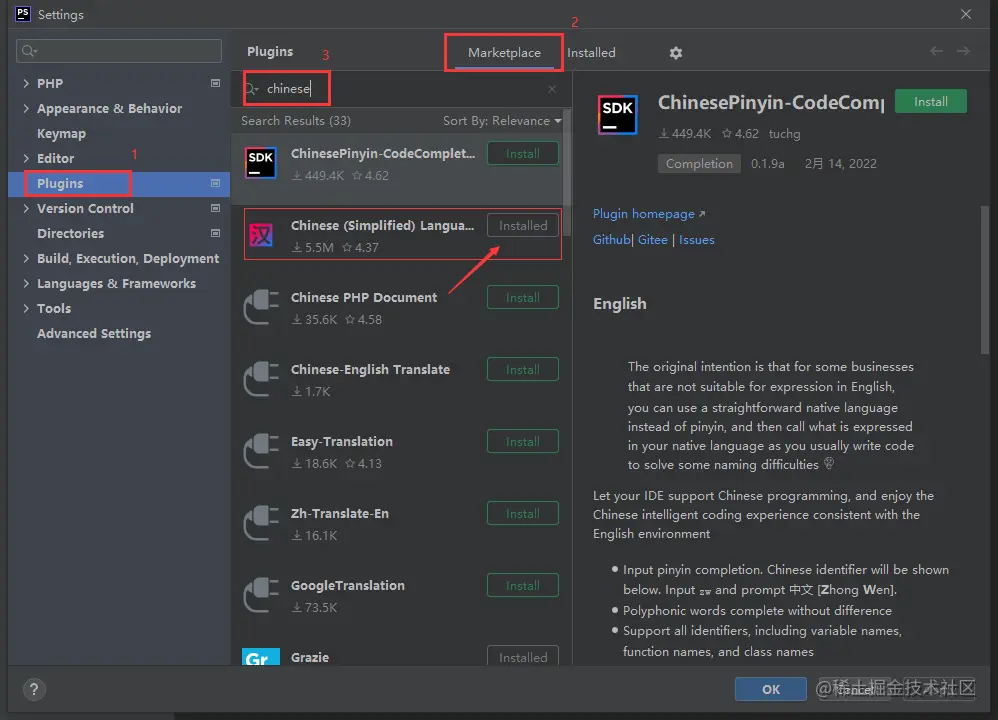The height and width of the screenshot is (720, 998).
Task: Click the Easy-Translation plug icon
Action: [261, 451]
